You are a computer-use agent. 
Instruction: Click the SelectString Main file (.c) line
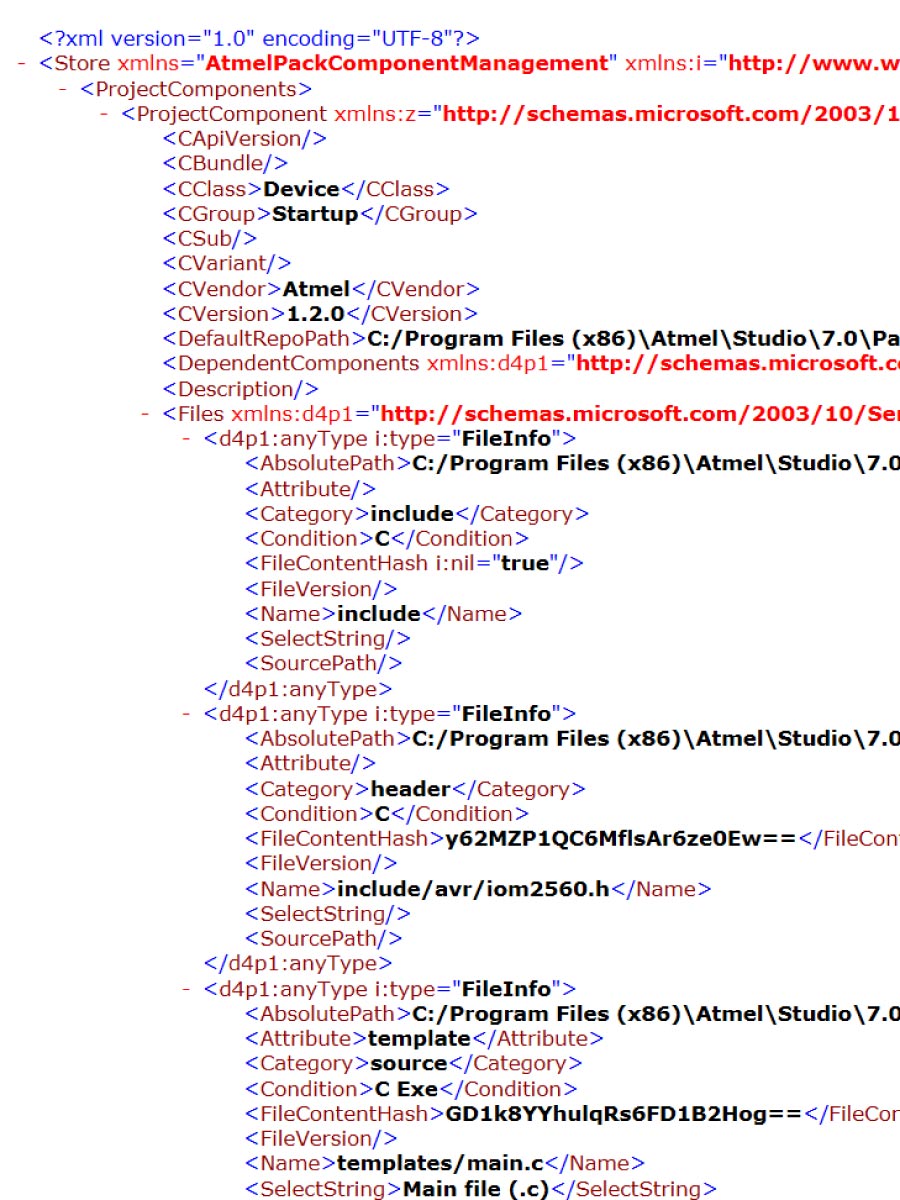[x=481, y=1189]
